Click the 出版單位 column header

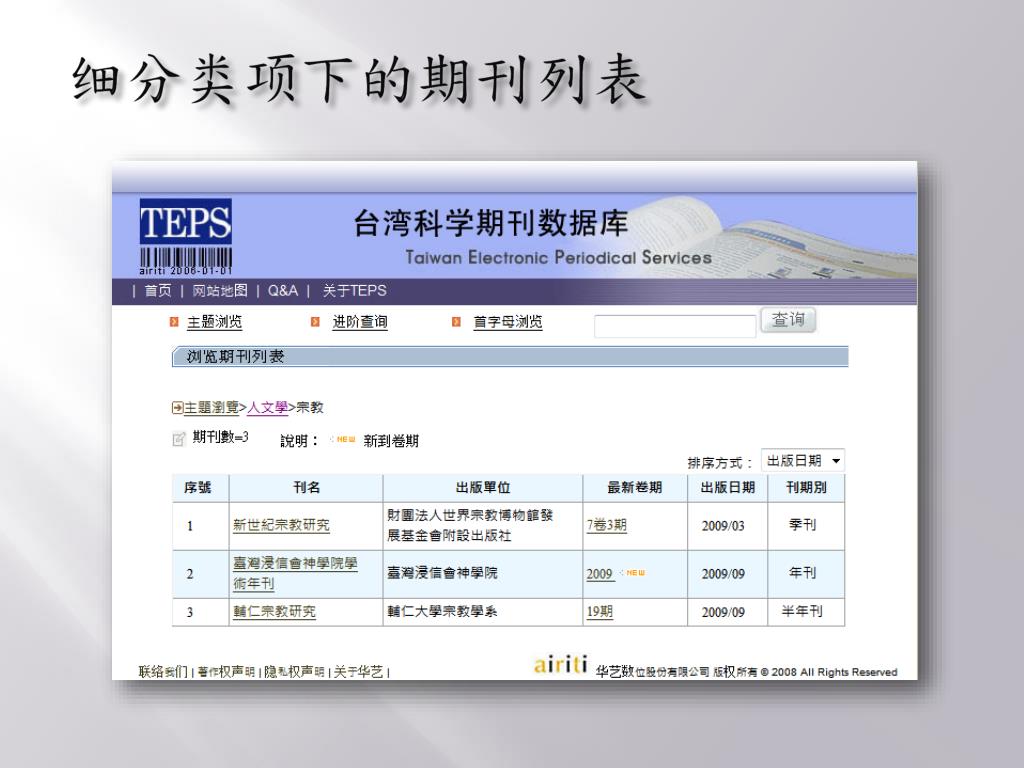click(483, 488)
